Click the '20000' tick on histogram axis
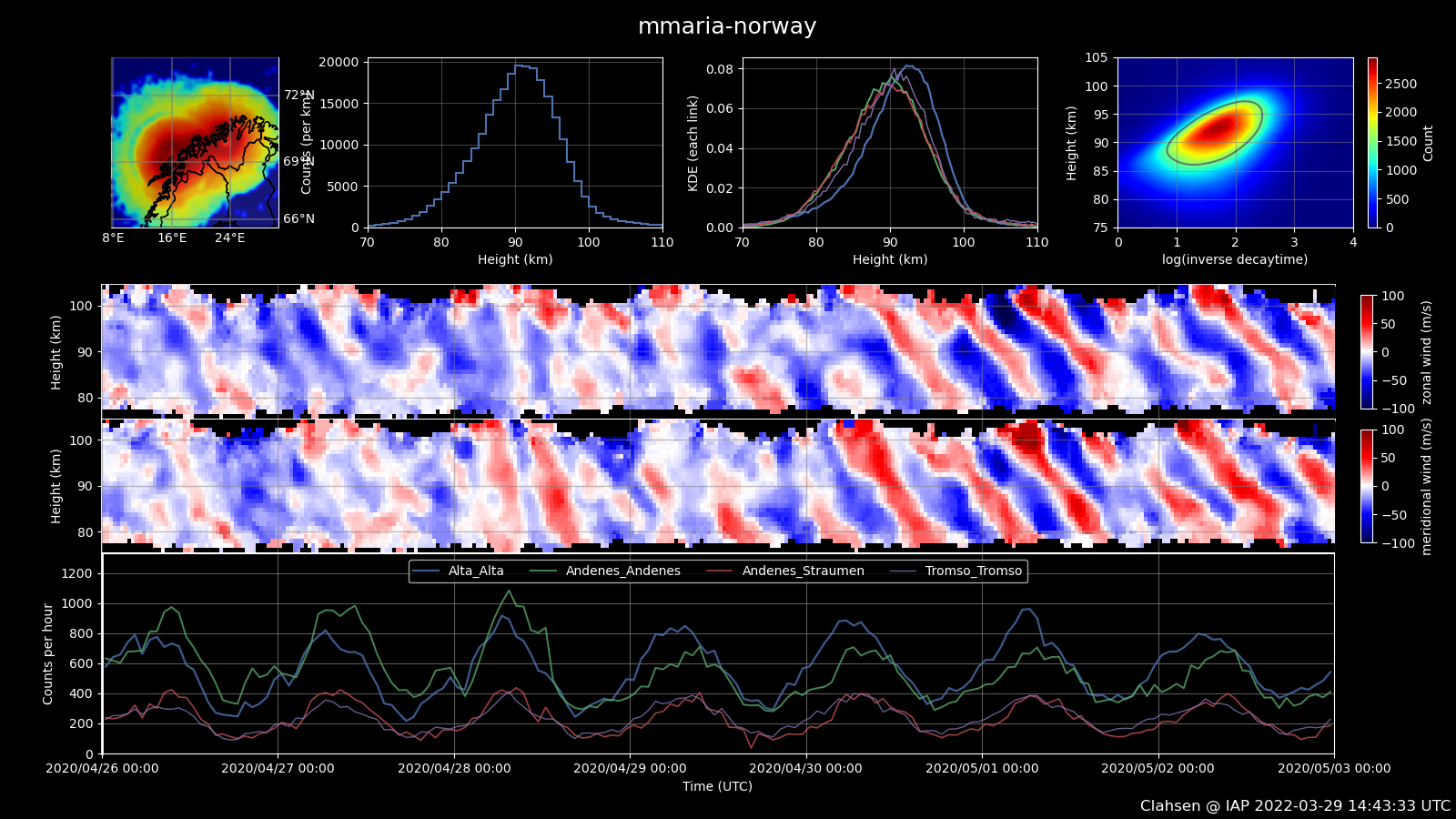 [x=339, y=62]
